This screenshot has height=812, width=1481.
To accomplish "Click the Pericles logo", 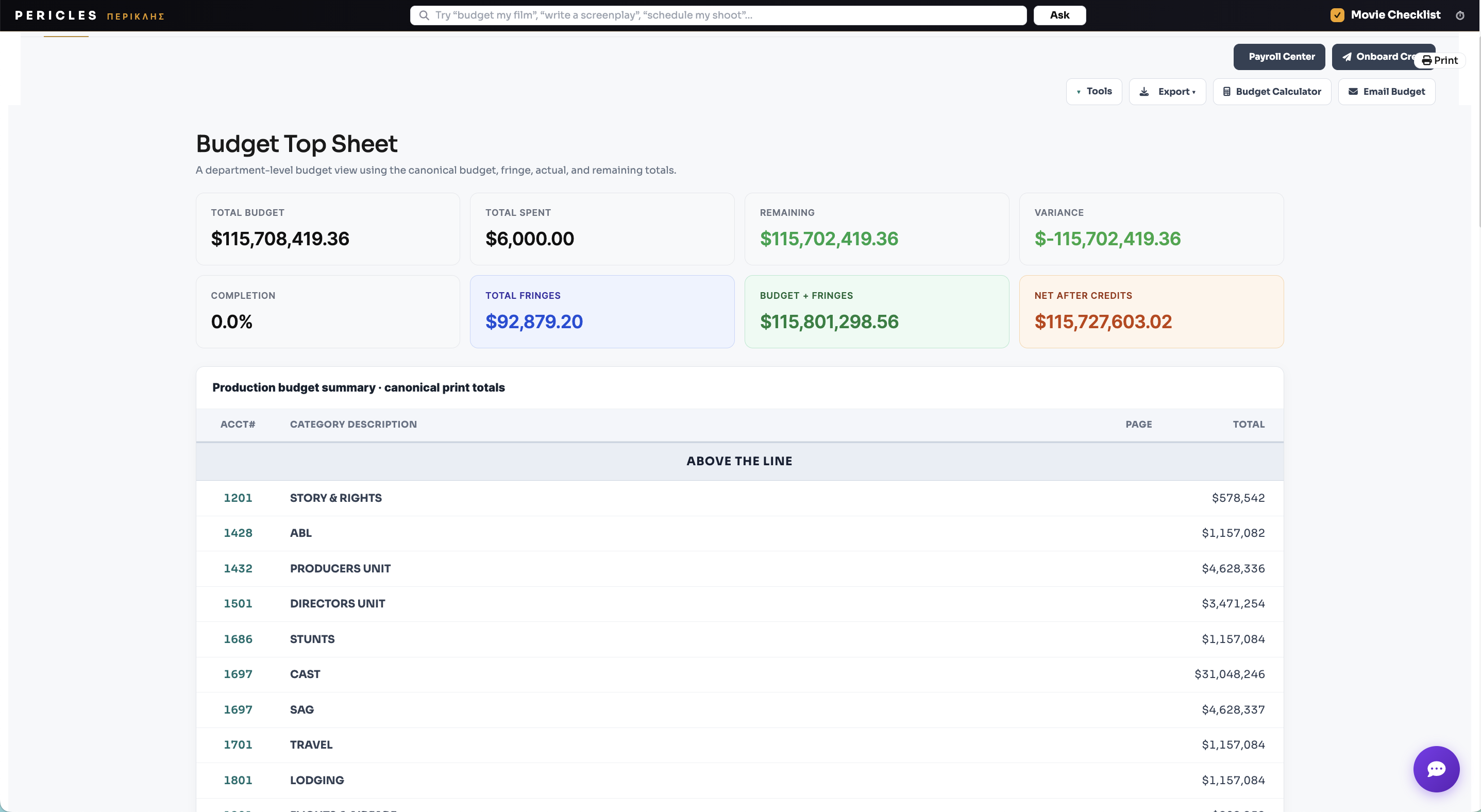I will pyautogui.click(x=90, y=15).
